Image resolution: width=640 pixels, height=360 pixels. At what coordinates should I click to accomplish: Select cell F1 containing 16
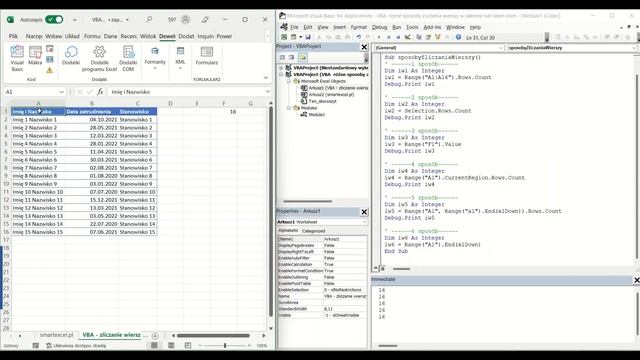[224, 111]
